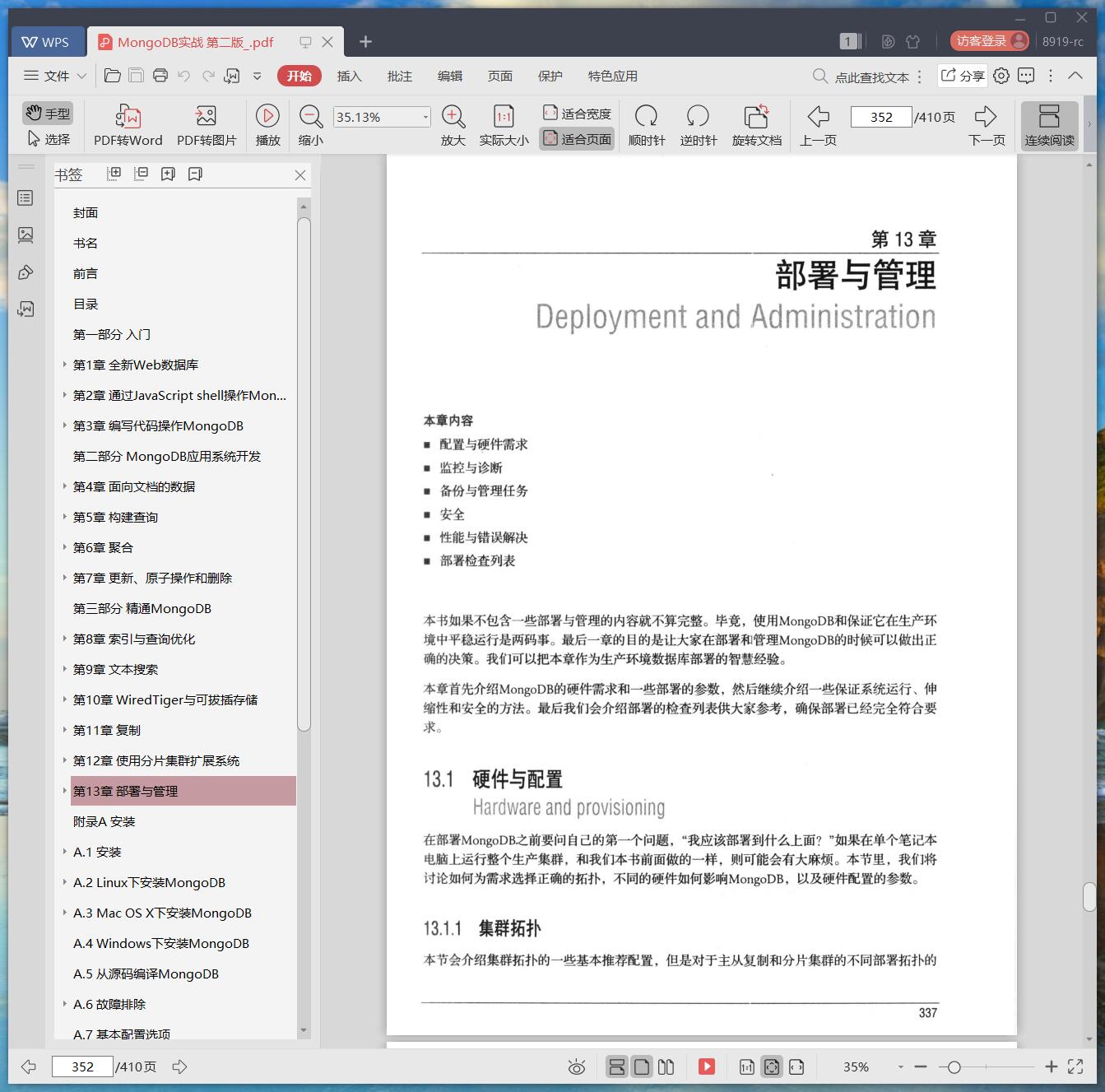Rotate page clockwise (顺时针)
Screen dimensions: 1105x1092
(647, 126)
